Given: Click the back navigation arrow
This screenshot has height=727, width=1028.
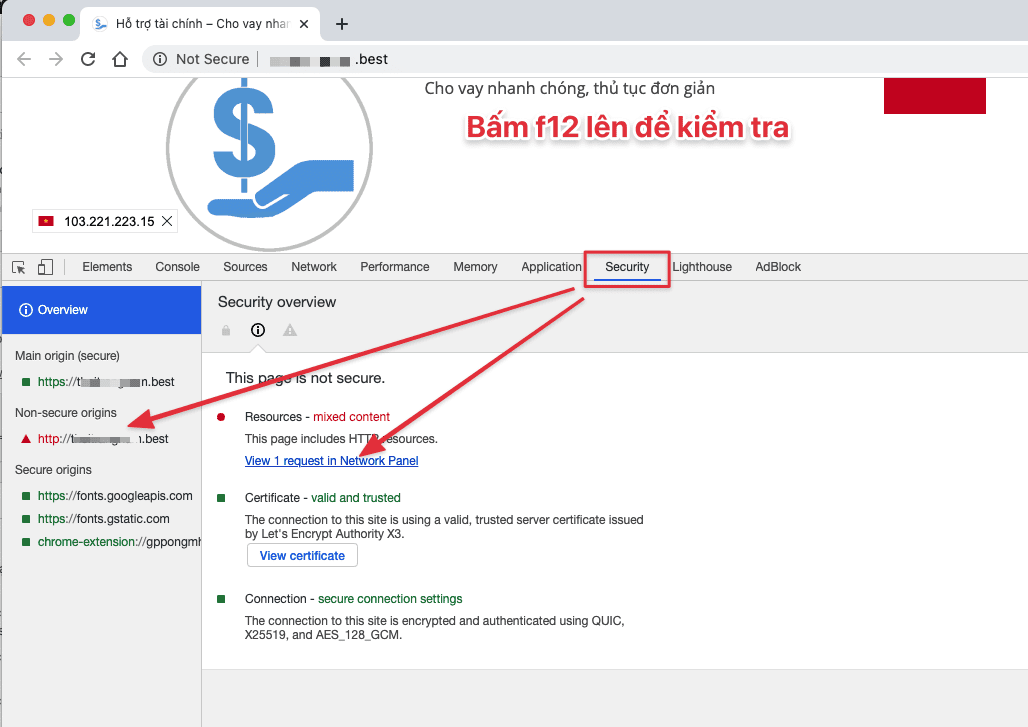Looking at the screenshot, I should (23, 59).
